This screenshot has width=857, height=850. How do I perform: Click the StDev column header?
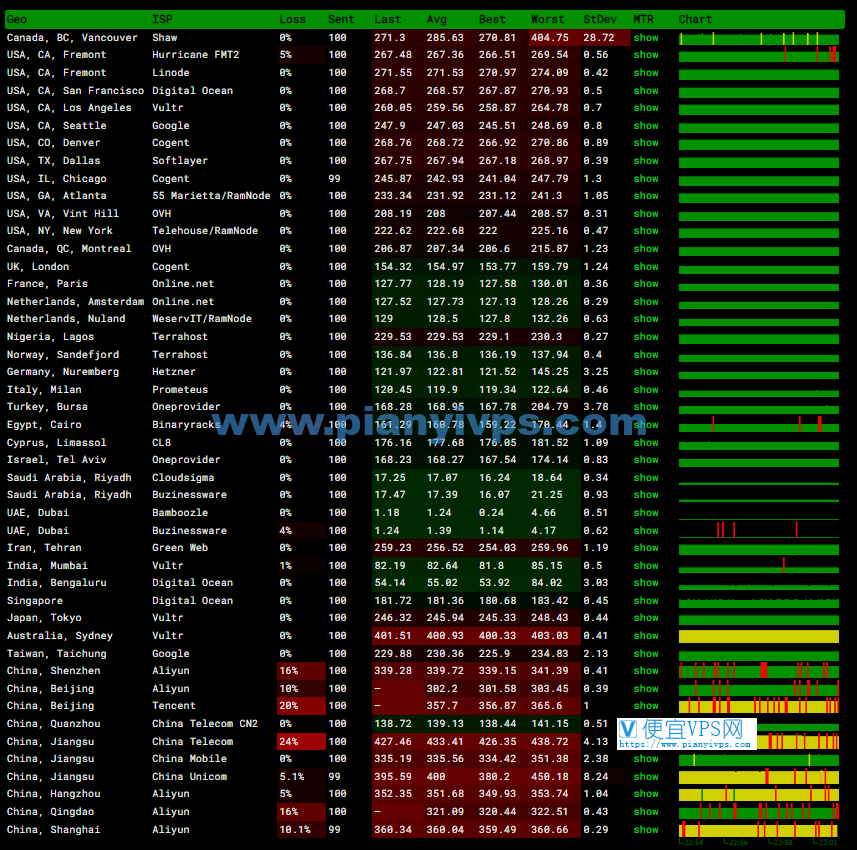point(600,20)
